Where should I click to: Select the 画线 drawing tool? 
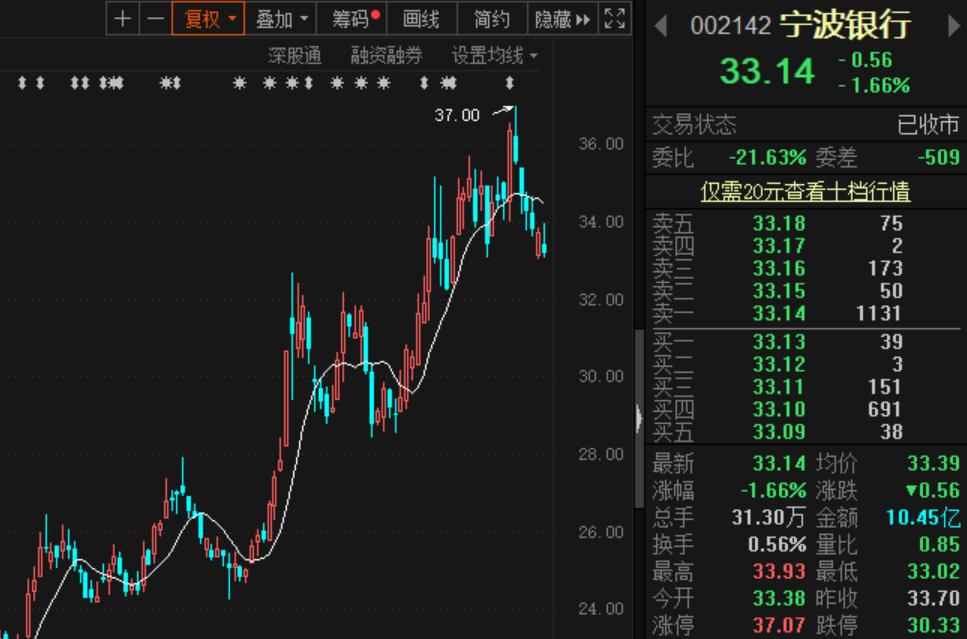coord(421,18)
